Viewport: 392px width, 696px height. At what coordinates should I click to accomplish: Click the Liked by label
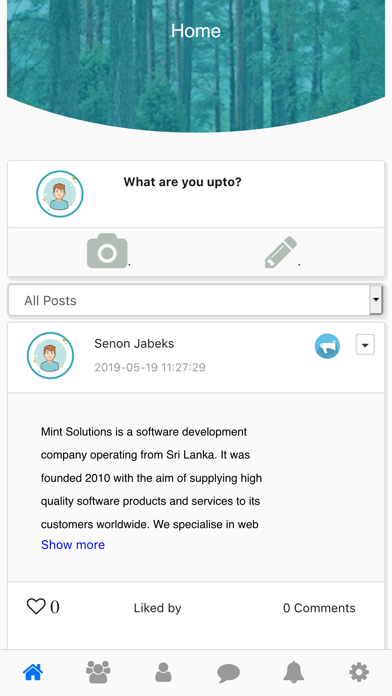point(158,608)
